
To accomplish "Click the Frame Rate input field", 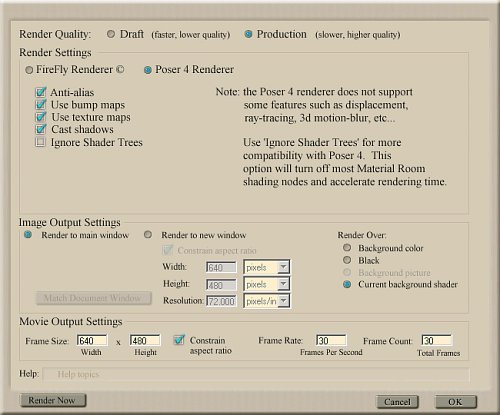I will pyautogui.click(x=331, y=340).
